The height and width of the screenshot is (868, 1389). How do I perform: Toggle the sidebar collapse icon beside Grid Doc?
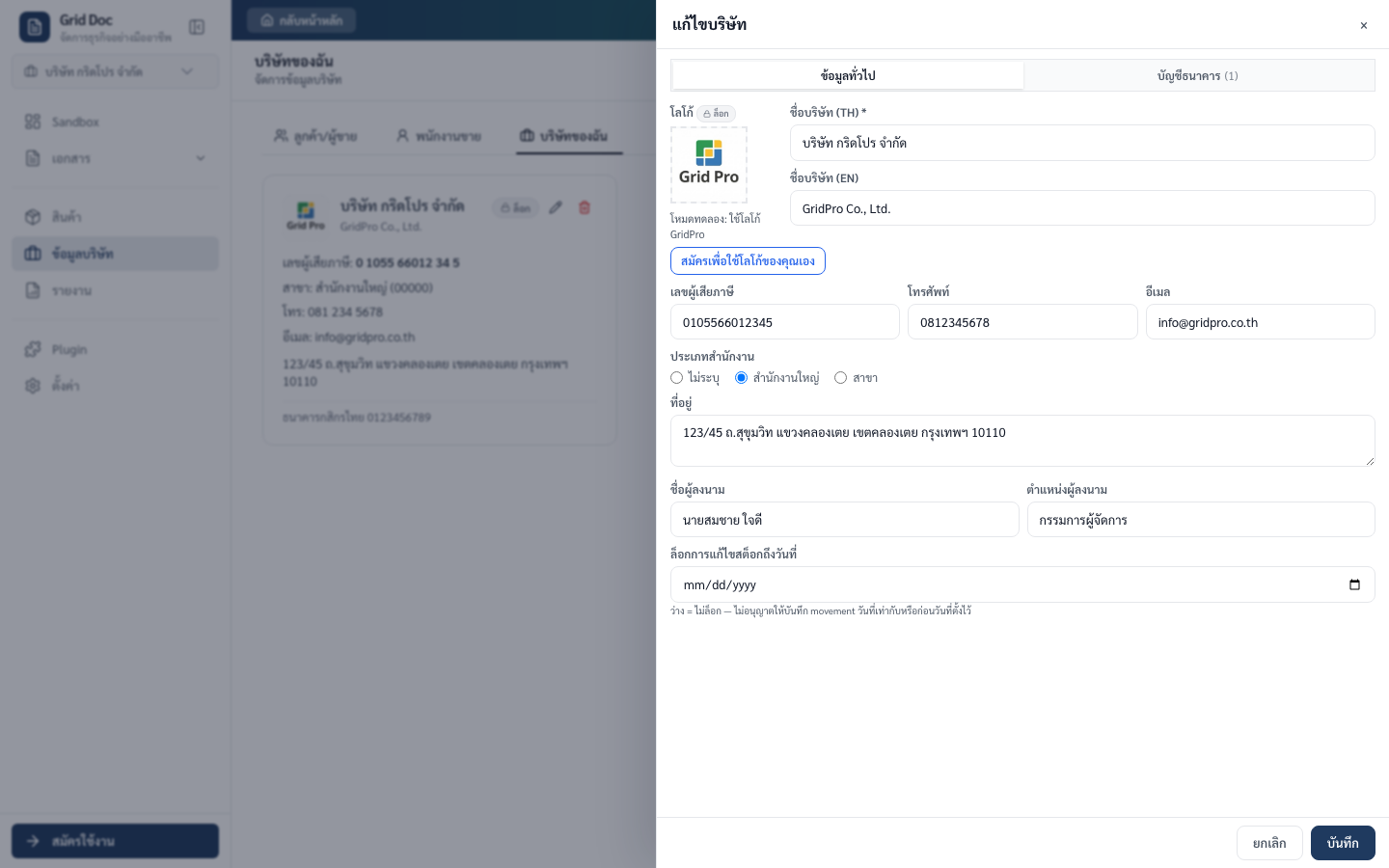(197, 27)
